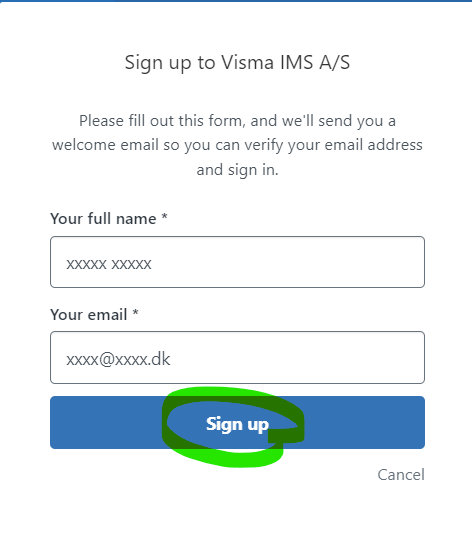
Task: Click empty area inside the email field
Action: coord(296,357)
